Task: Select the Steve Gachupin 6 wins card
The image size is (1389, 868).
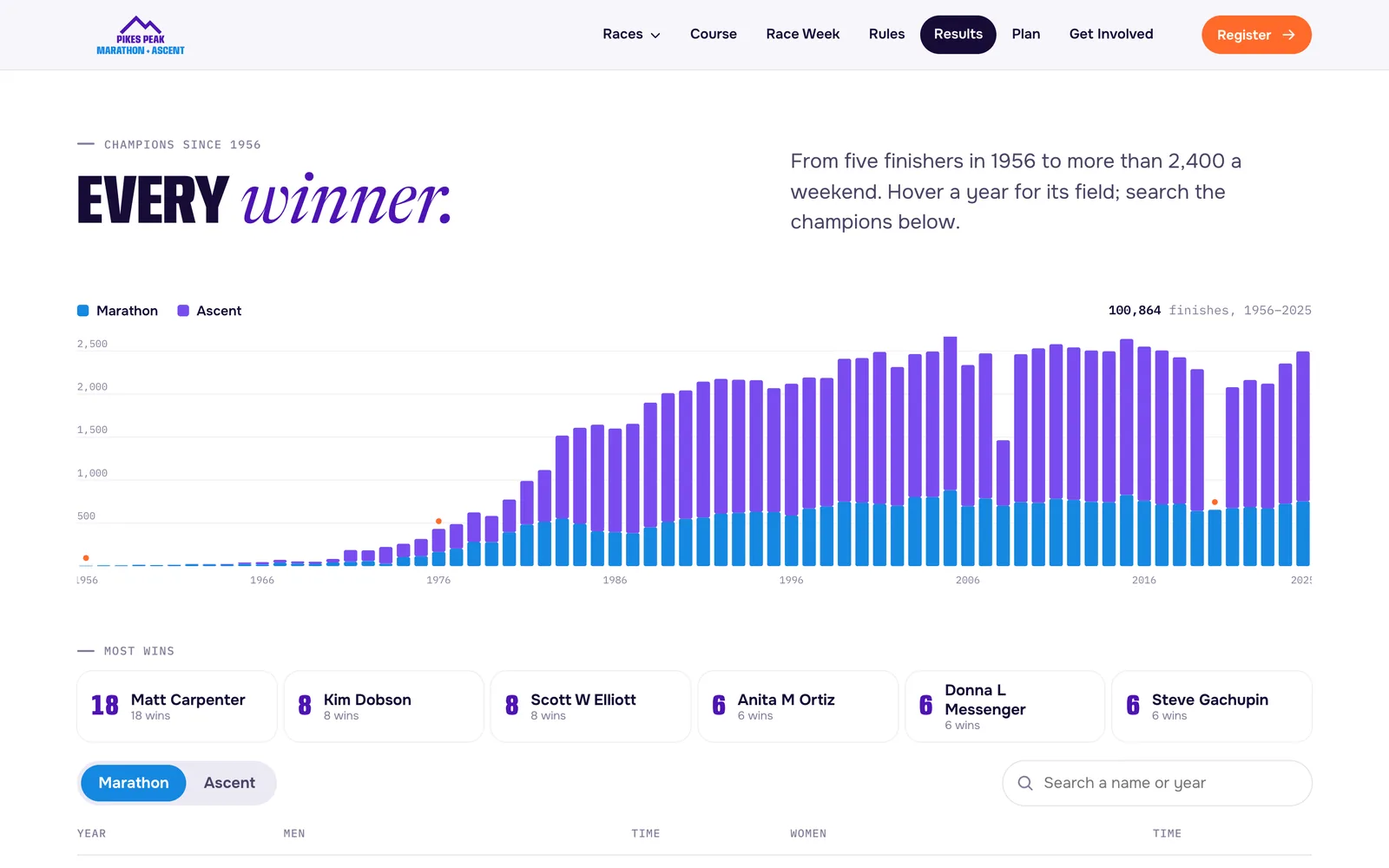Action: coord(1212,707)
